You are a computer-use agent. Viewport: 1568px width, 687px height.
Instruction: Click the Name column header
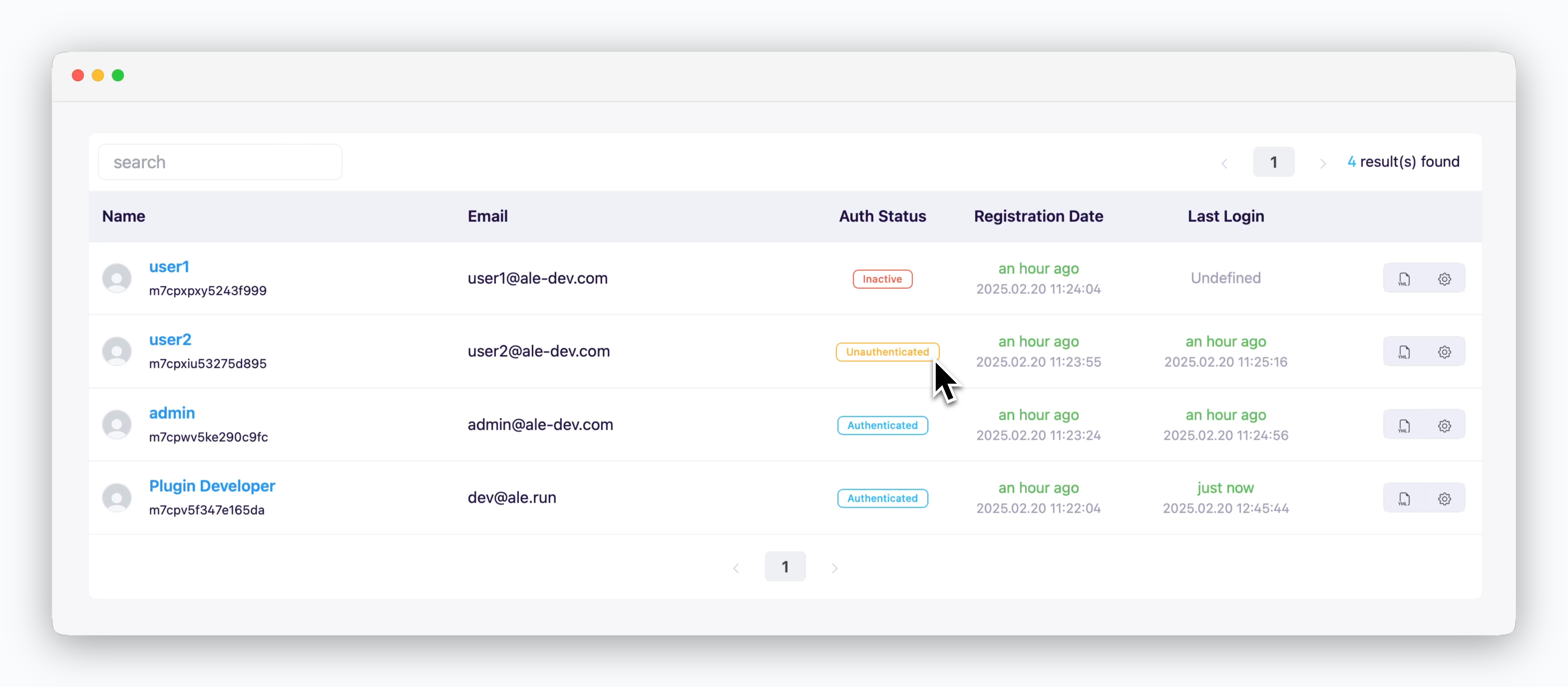(x=124, y=216)
